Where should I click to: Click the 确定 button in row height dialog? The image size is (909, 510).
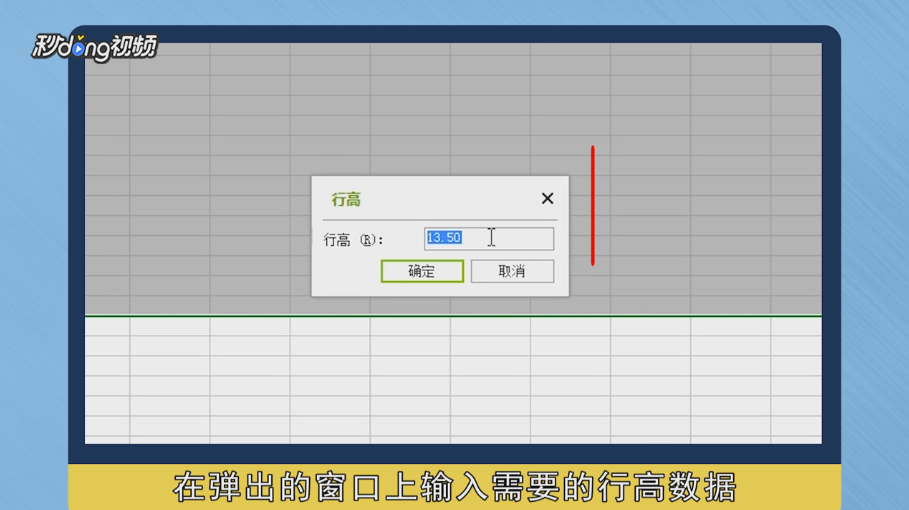point(422,271)
